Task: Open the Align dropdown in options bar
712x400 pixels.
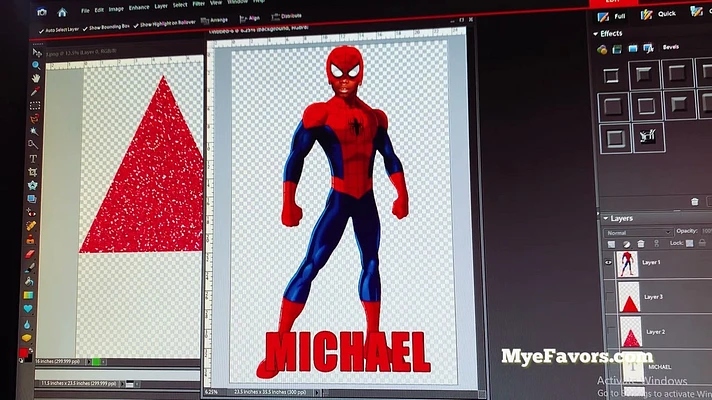Action: (250, 19)
